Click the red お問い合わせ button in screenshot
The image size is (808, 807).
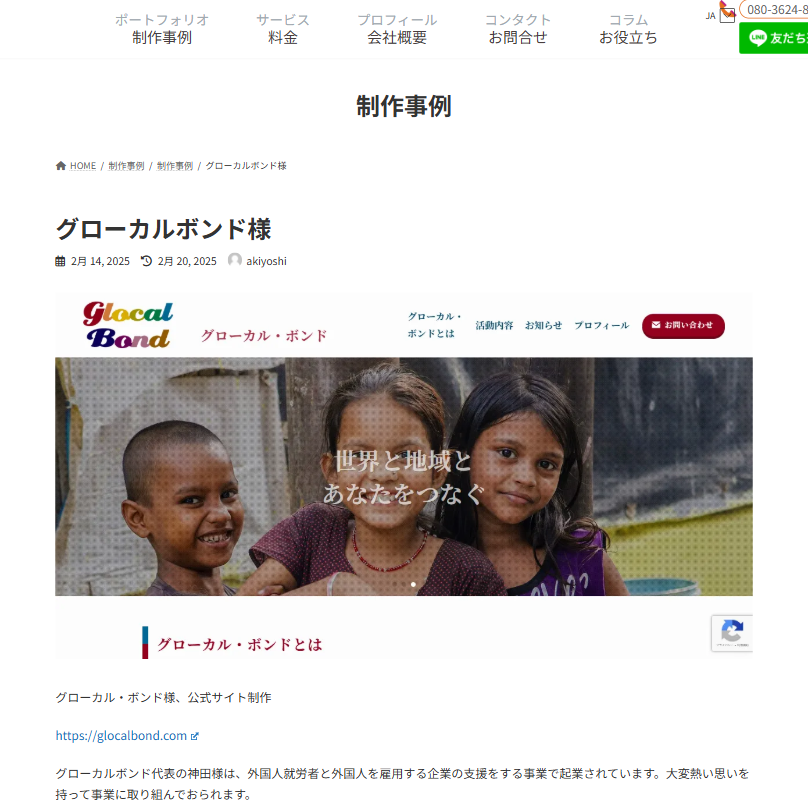coord(683,326)
